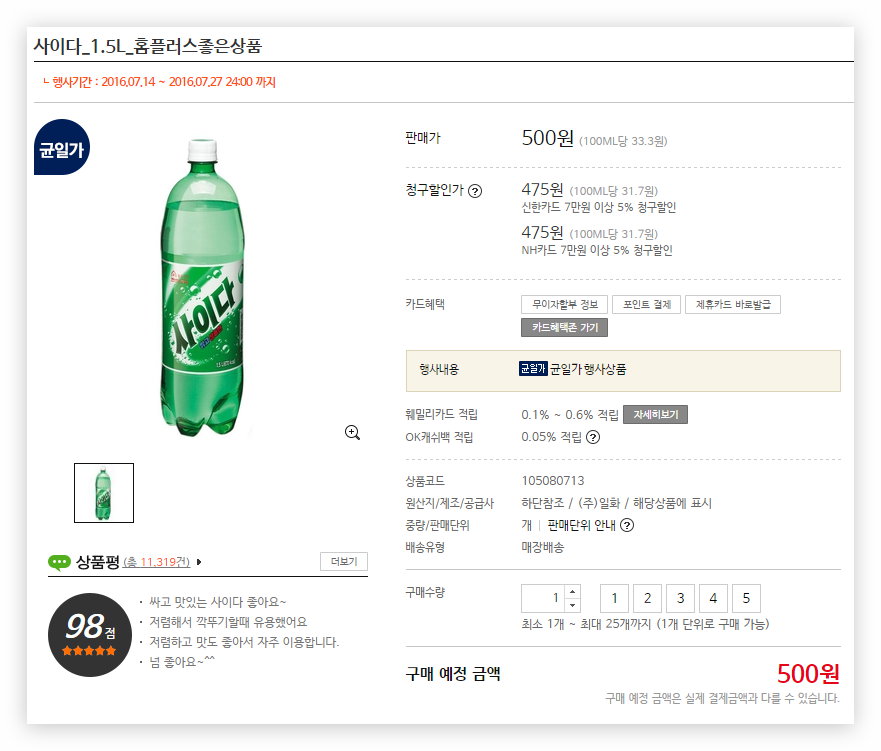
Task: Click the help icon beside 판매단위 안내
Action: (627, 525)
